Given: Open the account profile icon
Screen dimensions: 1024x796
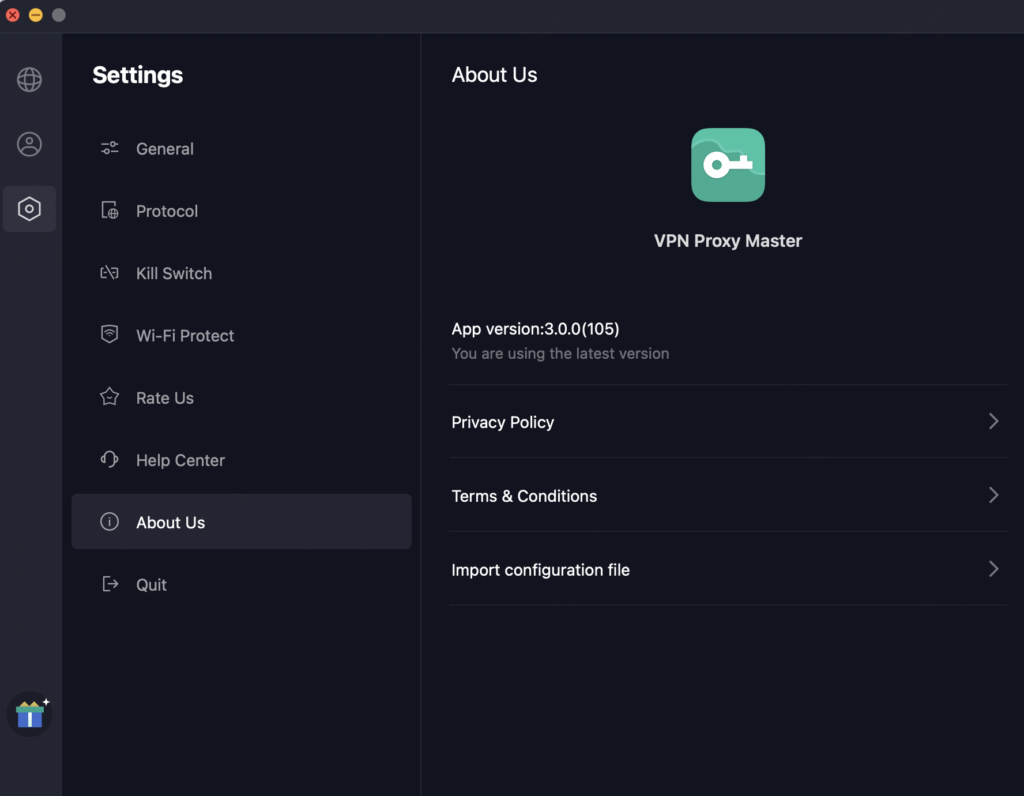Looking at the screenshot, I should click(29, 144).
